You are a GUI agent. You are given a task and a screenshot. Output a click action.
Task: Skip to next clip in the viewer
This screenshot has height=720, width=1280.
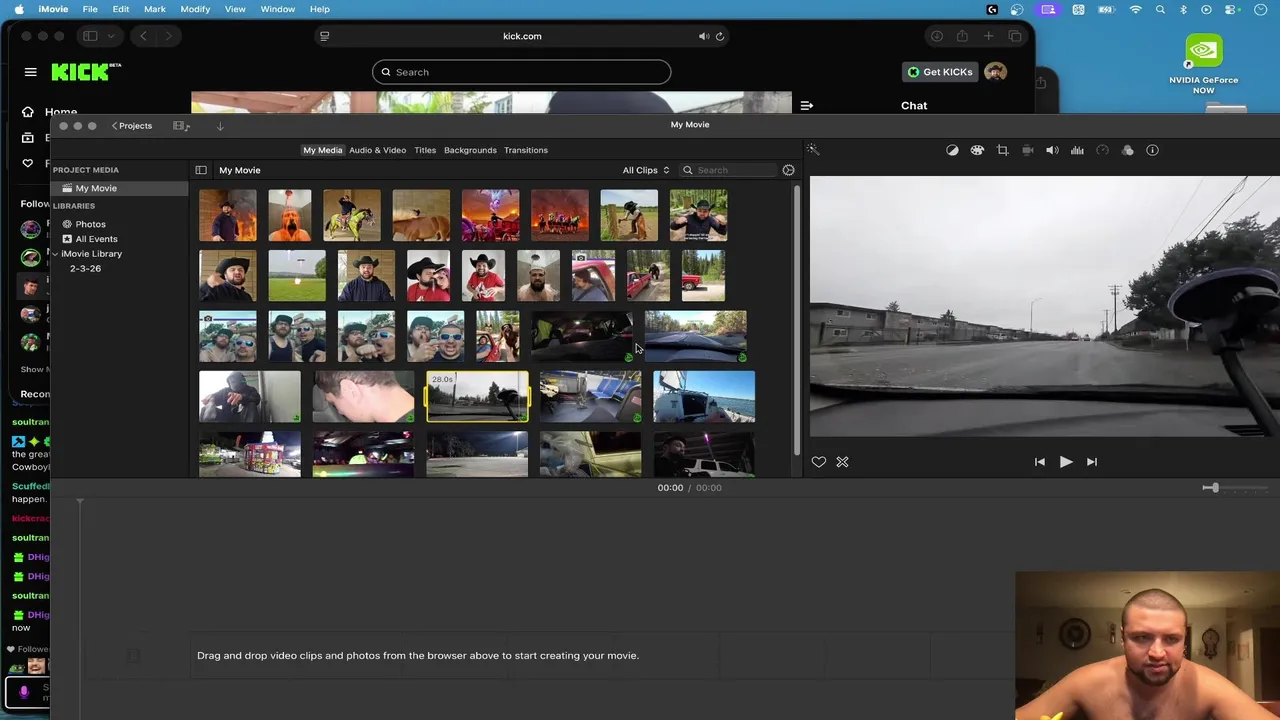point(1092,462)
